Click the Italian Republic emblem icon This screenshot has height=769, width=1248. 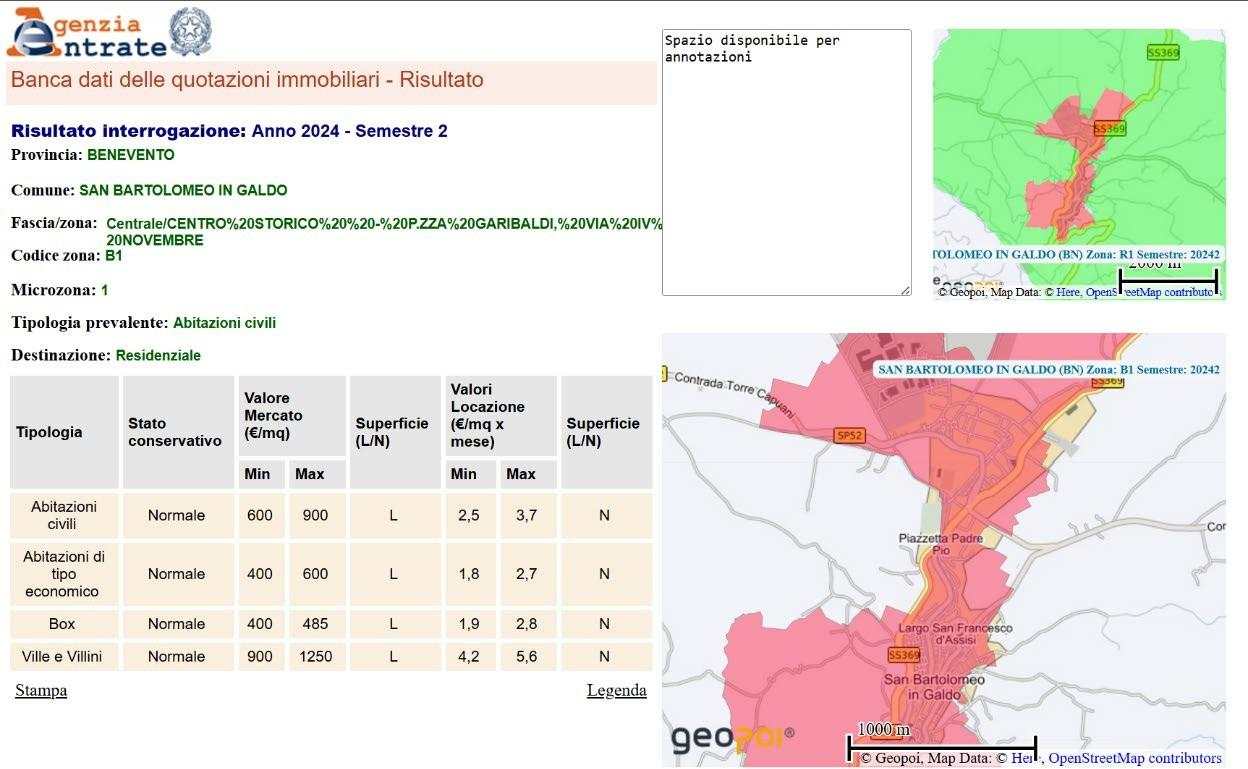pos(190,32)
